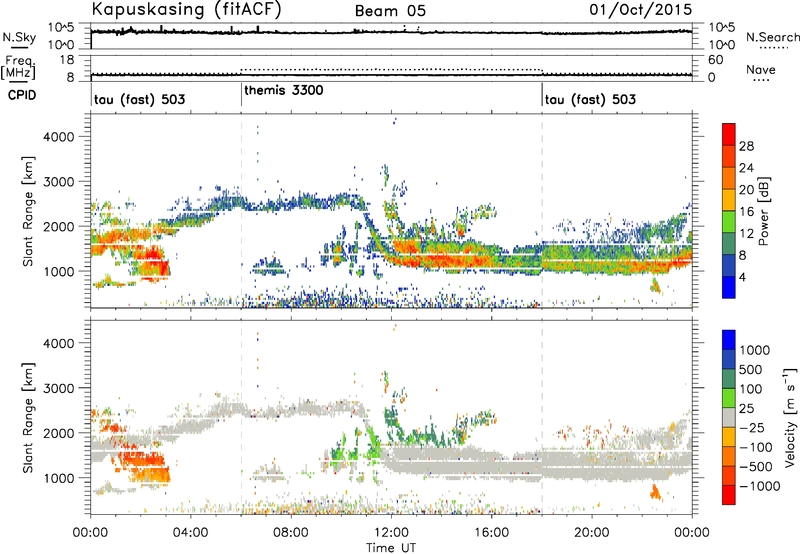This screenshot has width=800, height=554.
Task: Click the blue bottom segment of Power colorbar
Action: (729, 287)
